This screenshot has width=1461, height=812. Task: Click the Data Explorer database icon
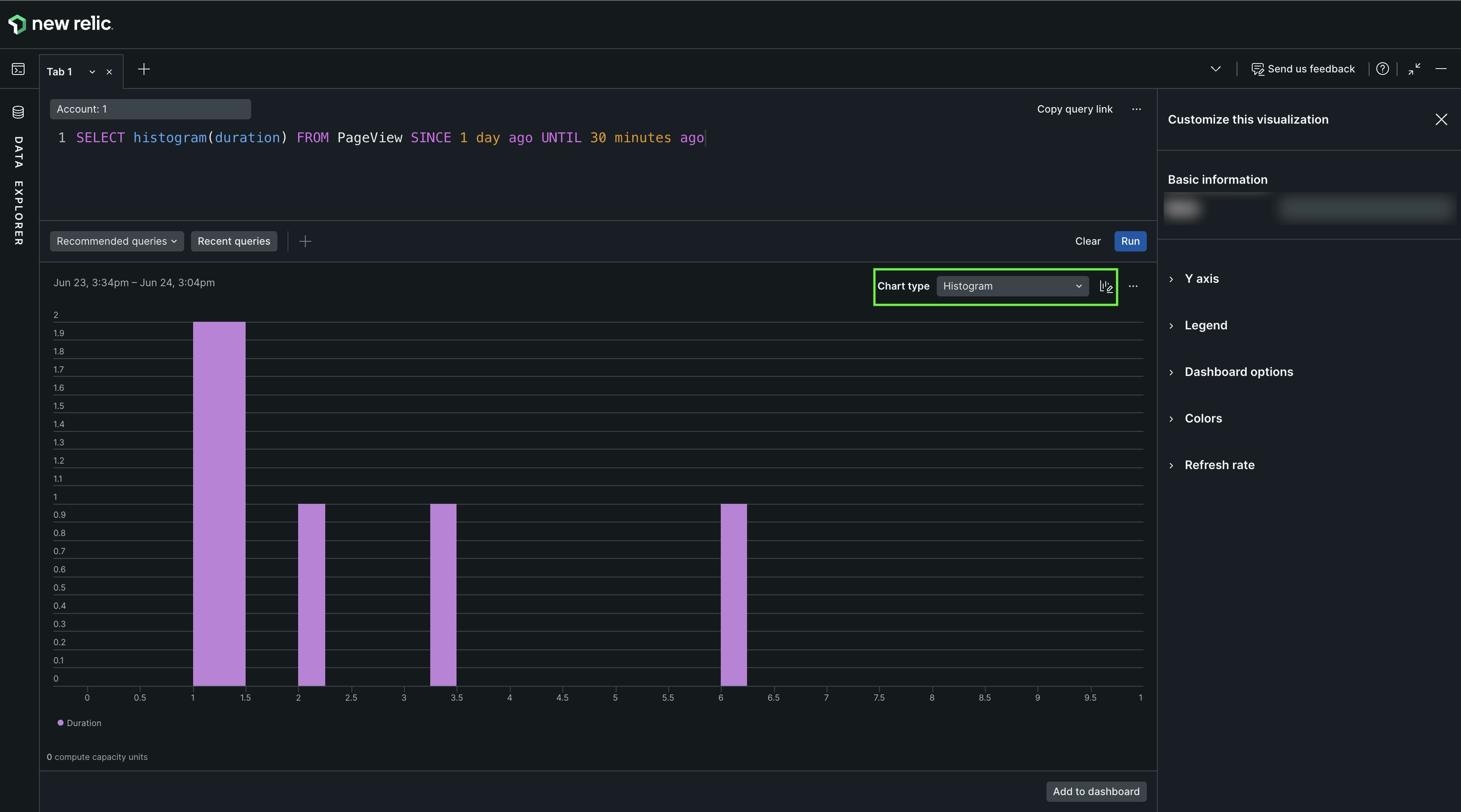[18, 112]
